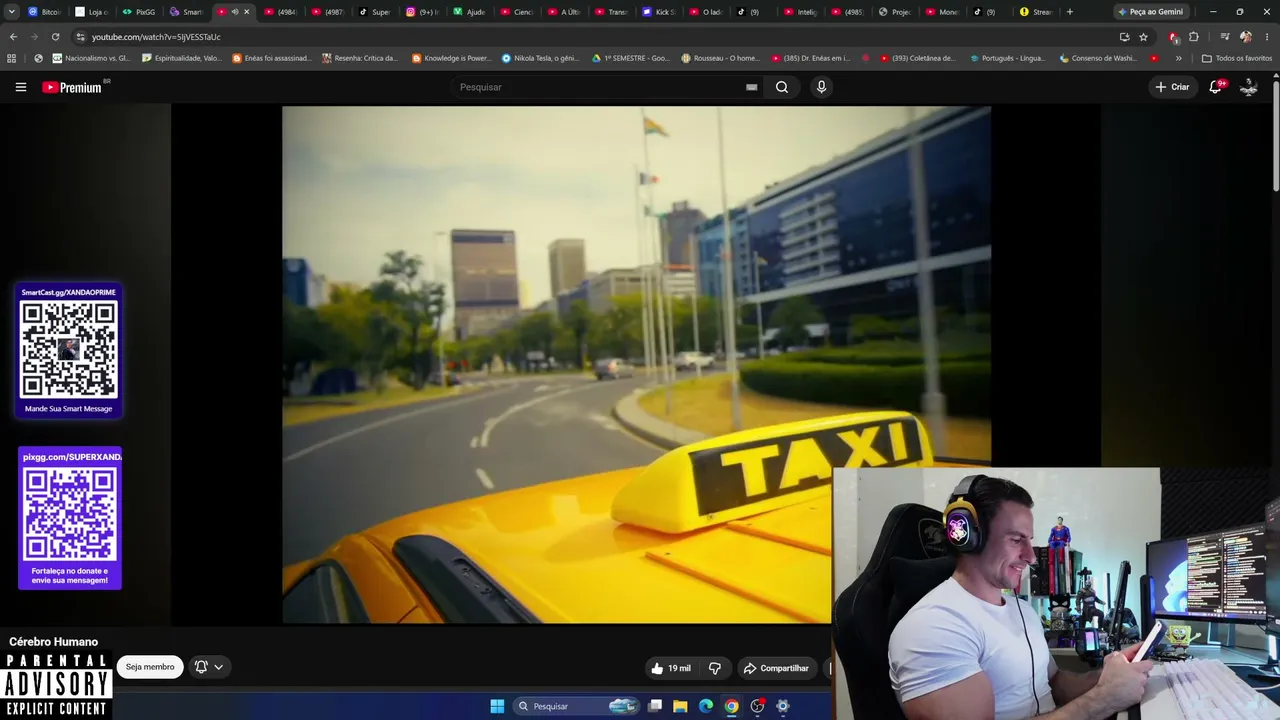Open the Consenso de Washi... bookmark

[1098, 58]
